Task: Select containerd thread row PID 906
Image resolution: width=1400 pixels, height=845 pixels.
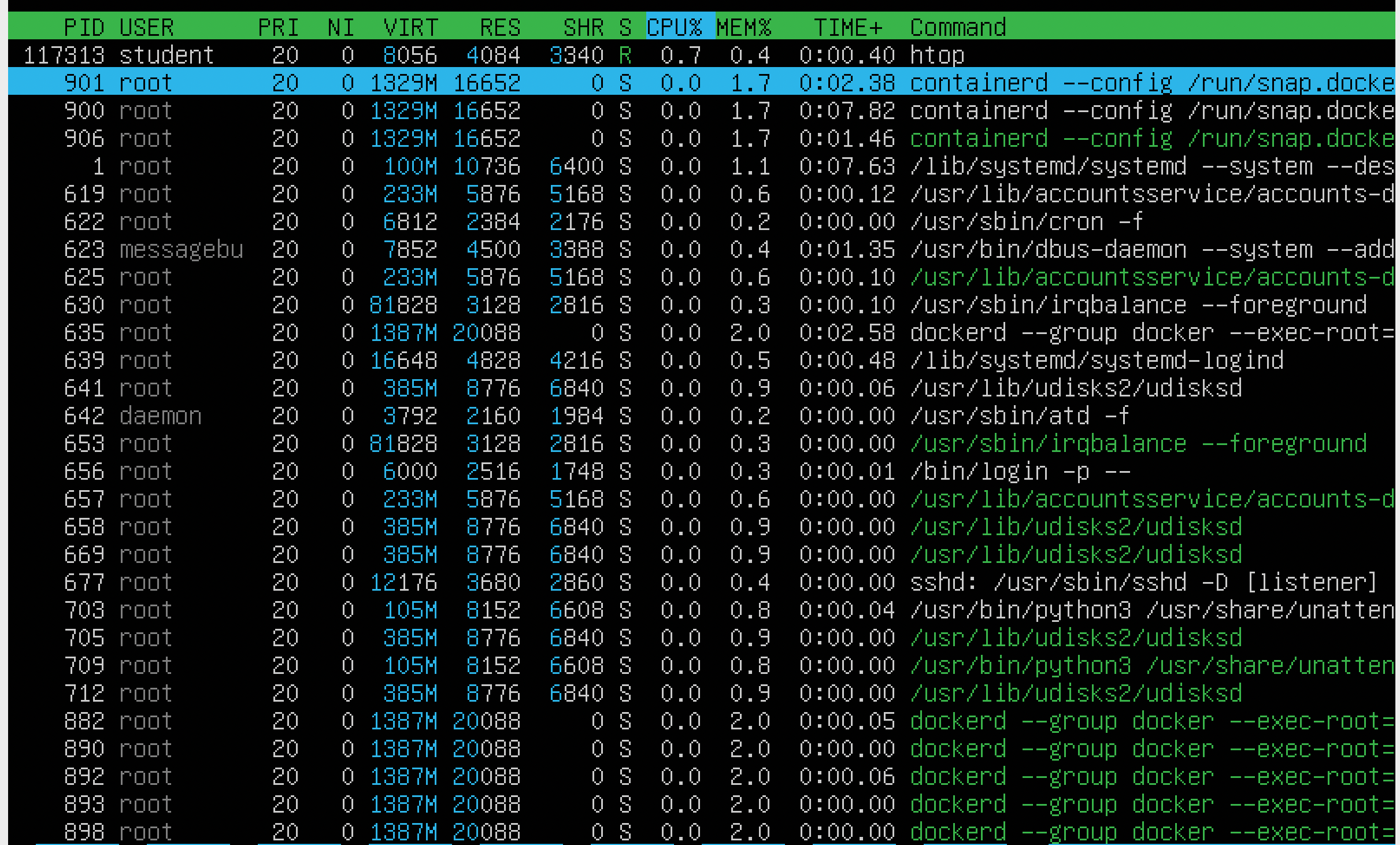Action: pyautogui.click(x=702, y=138)
